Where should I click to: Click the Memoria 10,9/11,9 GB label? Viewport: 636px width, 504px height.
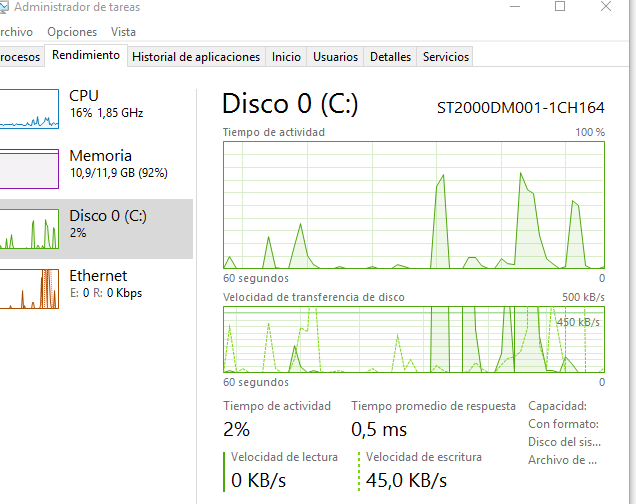[x=118, y=164]
